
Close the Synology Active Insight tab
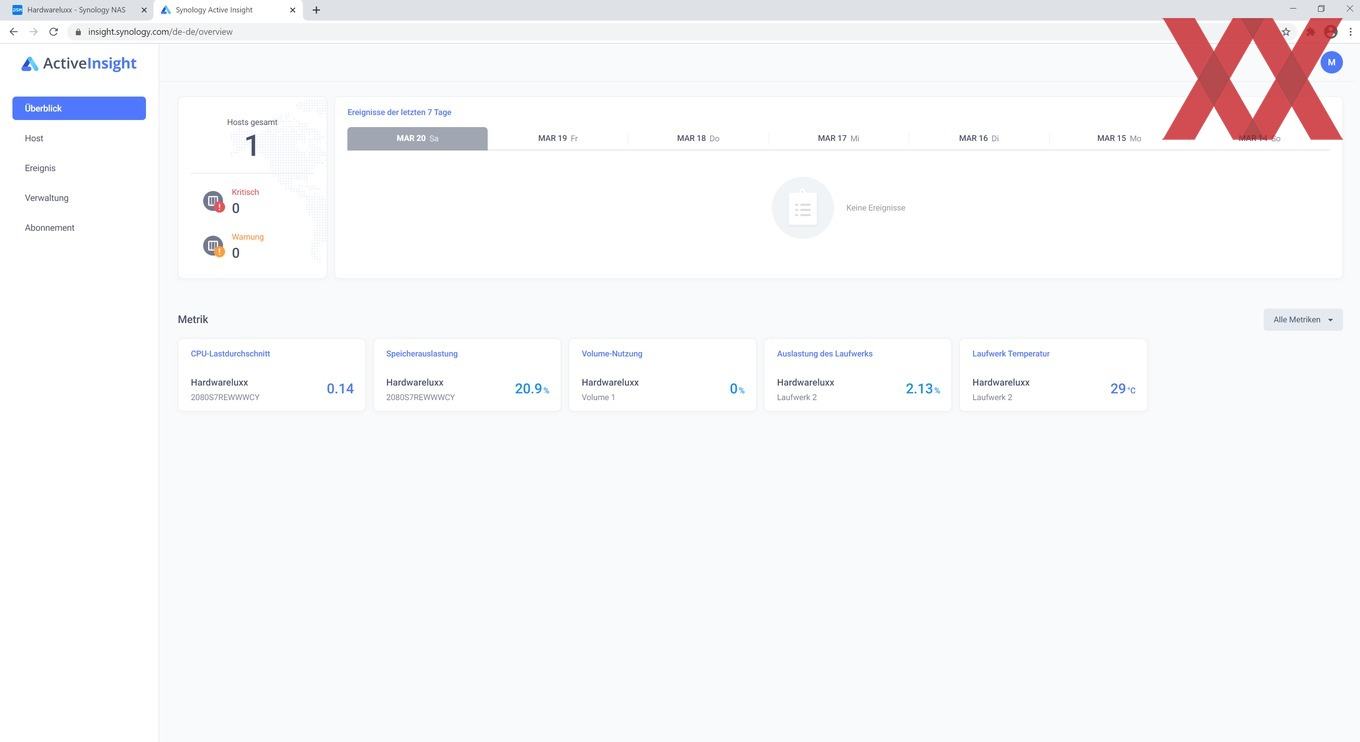click(x=292, y=10)
